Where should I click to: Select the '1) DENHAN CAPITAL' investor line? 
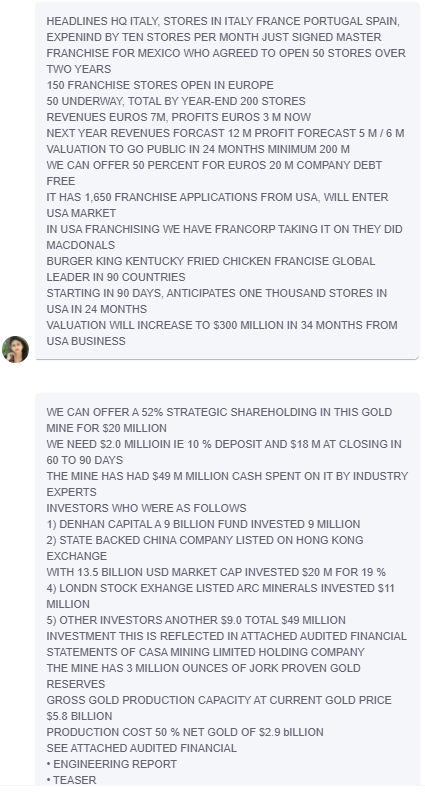pos(203,524)
